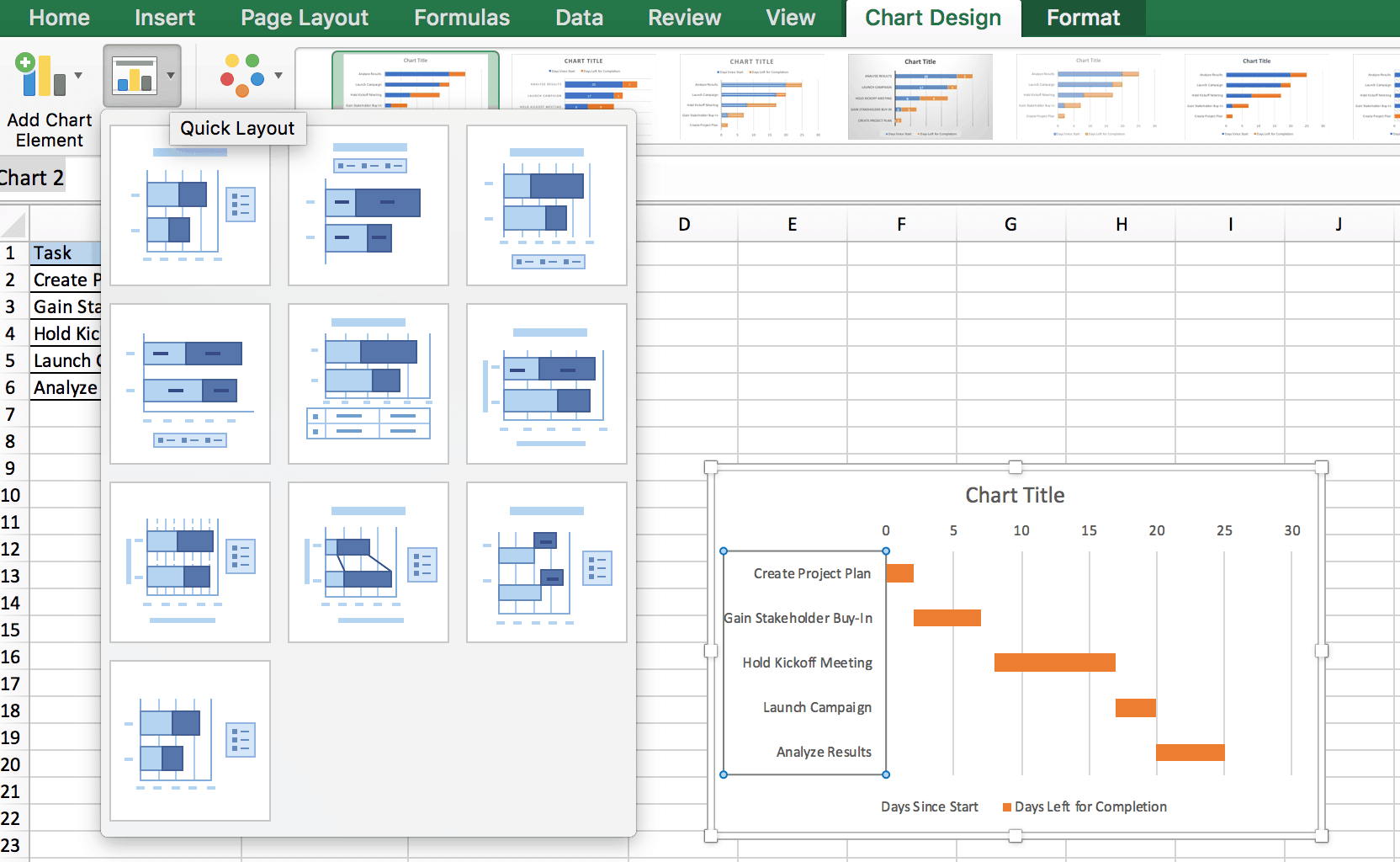Click the Gain Stakeholder Buy-In axis label
The image size is (1400, 862).
799,617
